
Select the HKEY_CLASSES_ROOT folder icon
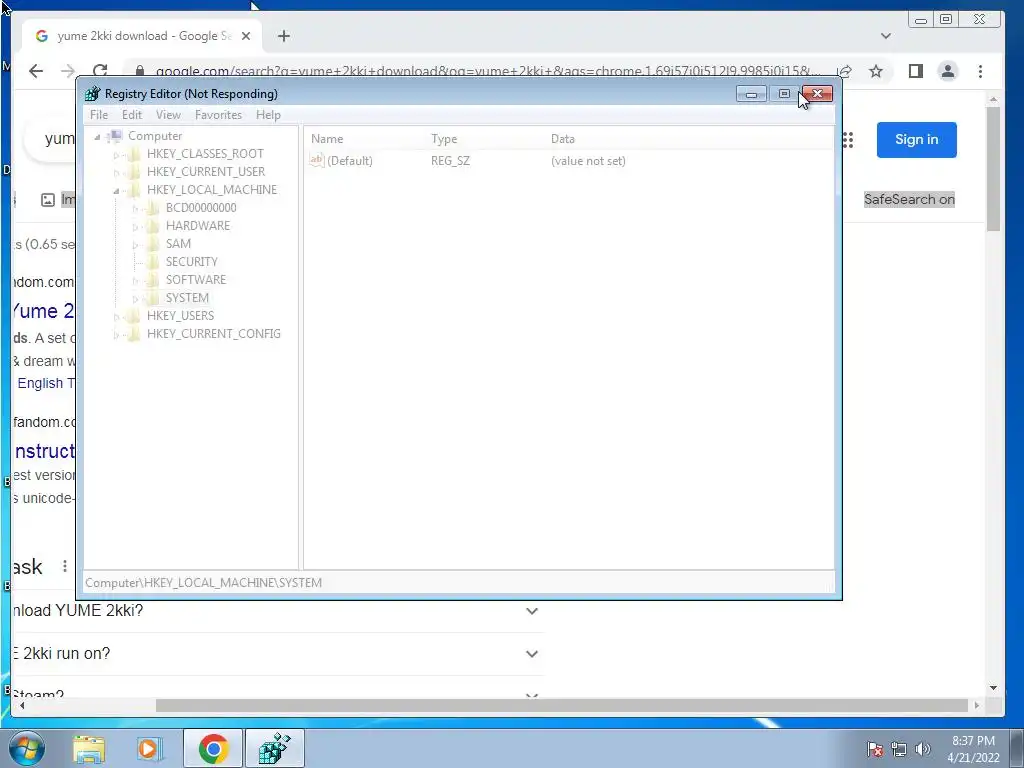[x=134, y=154]
